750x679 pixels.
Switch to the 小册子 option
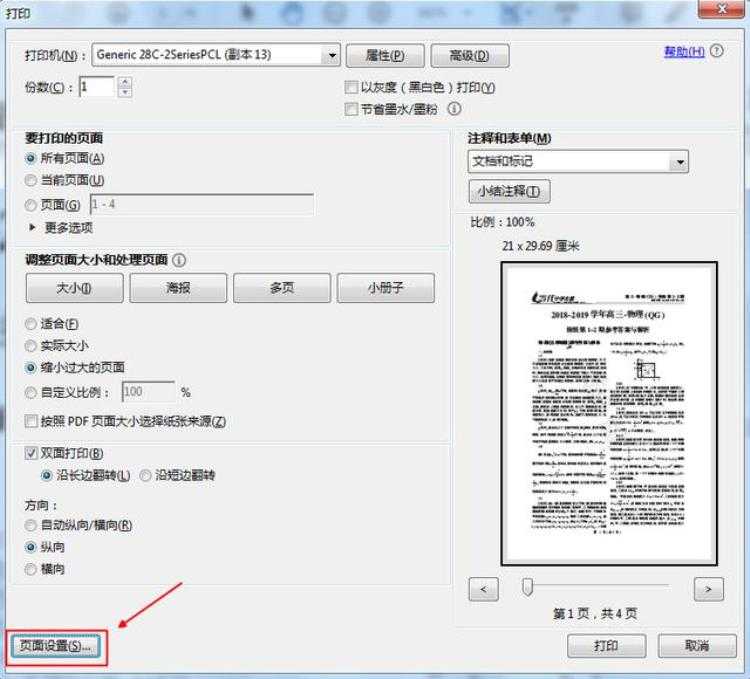[385, 288]
